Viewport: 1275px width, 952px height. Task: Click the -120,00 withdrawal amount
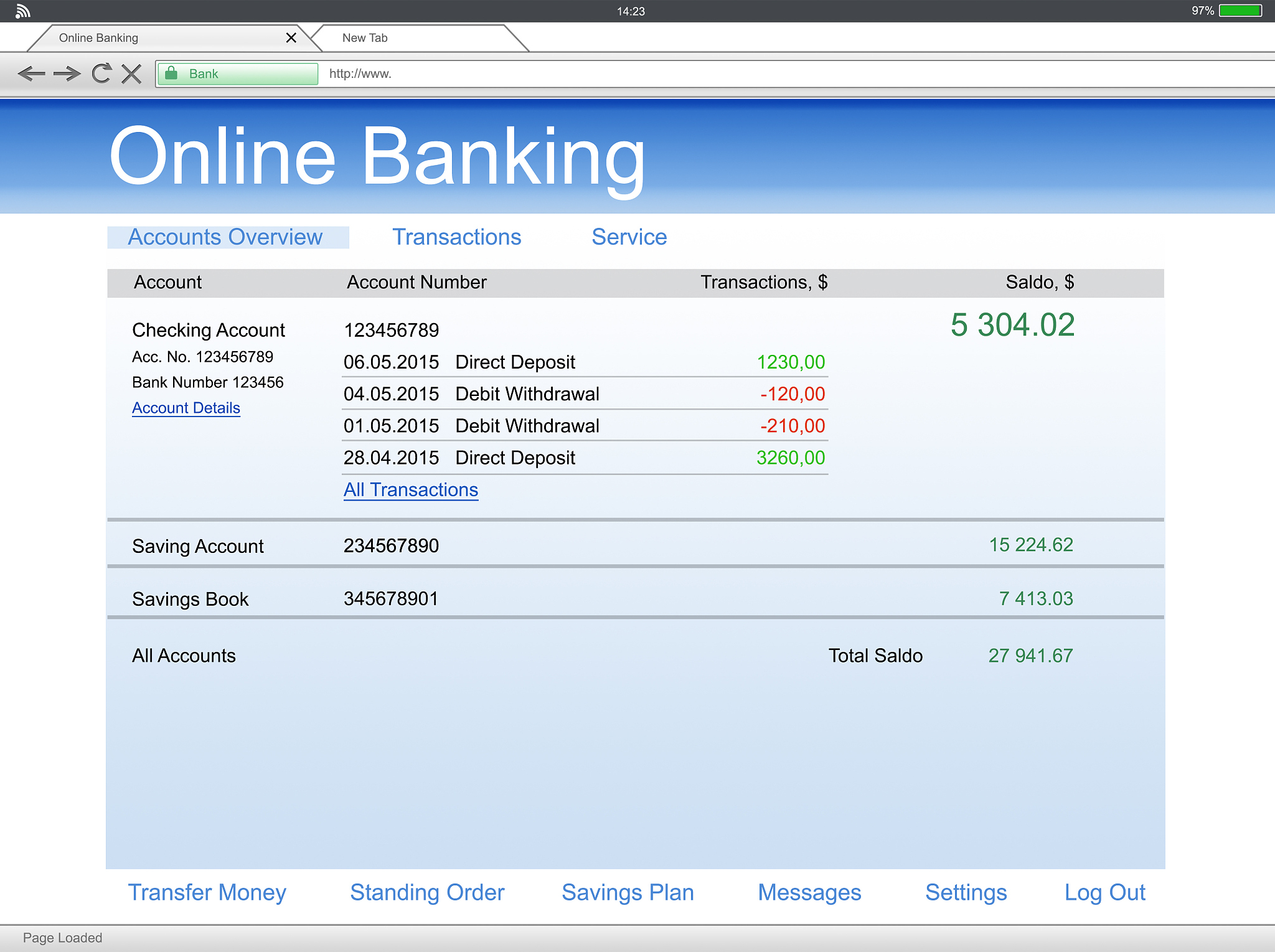click(x=793, y=394)
